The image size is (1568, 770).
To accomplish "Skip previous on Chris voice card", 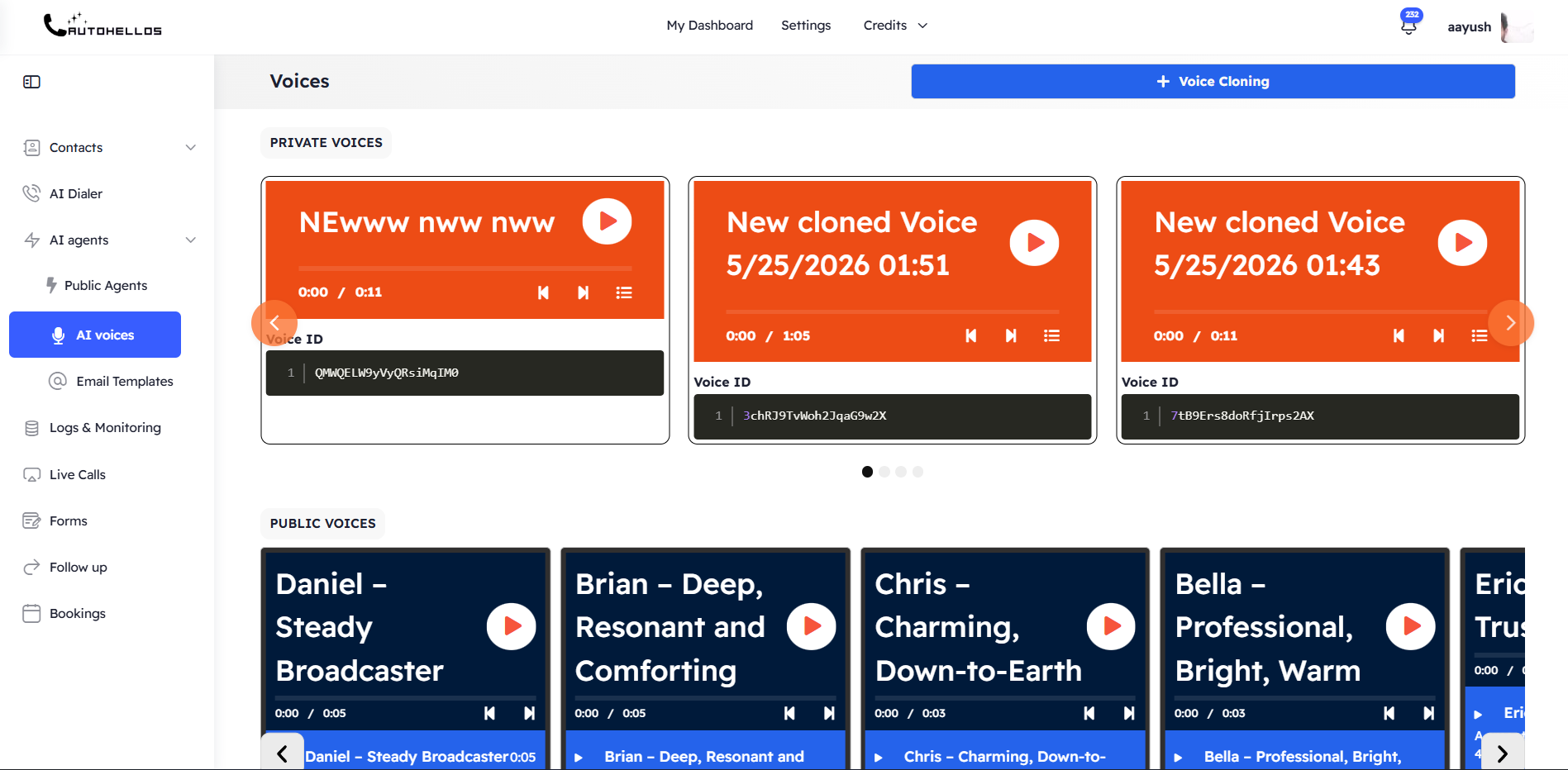I will click(1089, 713).
